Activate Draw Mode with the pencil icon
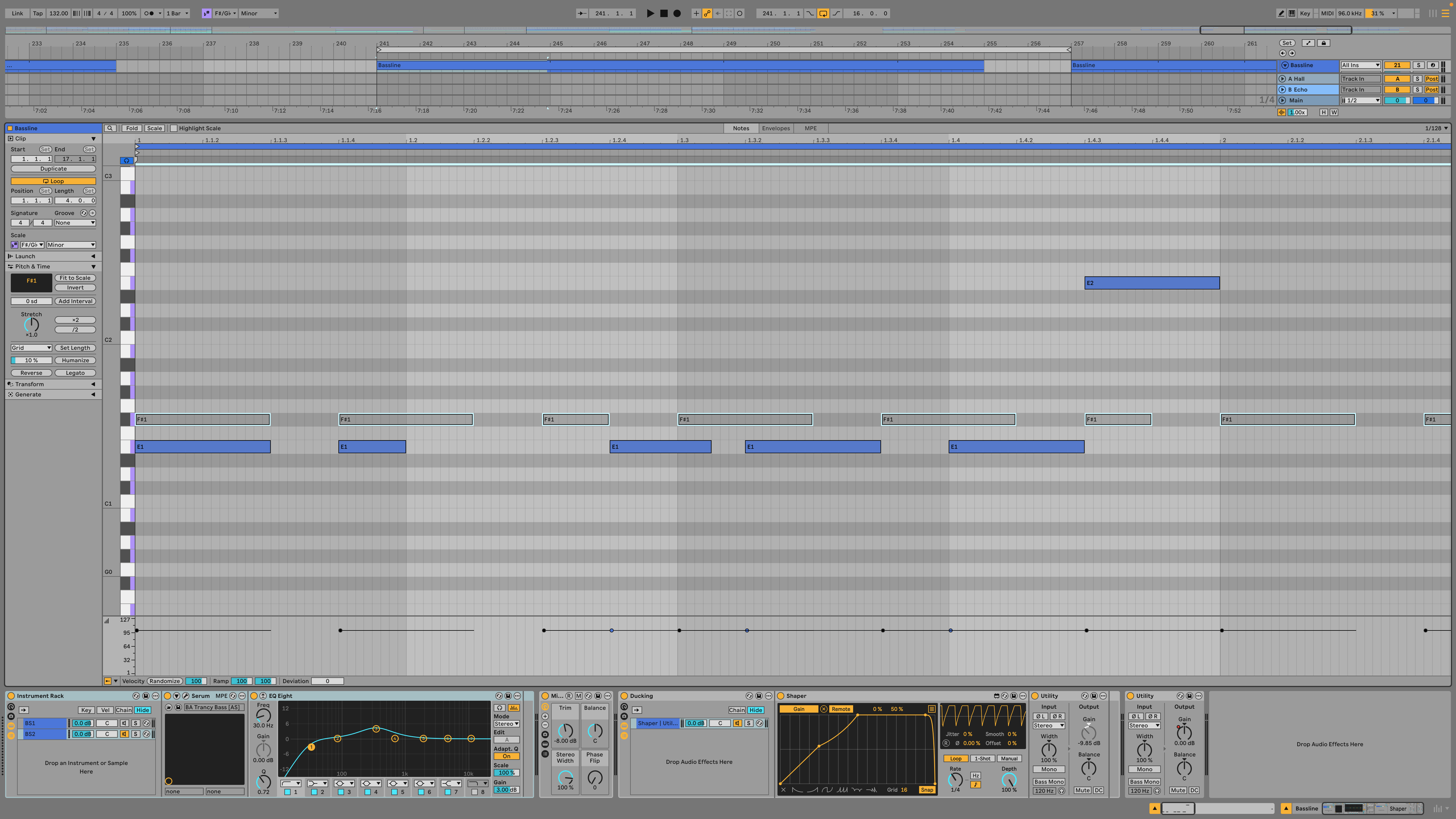Image resolution: width=1456 pixels, height=819 pixels. [1281, 13]
